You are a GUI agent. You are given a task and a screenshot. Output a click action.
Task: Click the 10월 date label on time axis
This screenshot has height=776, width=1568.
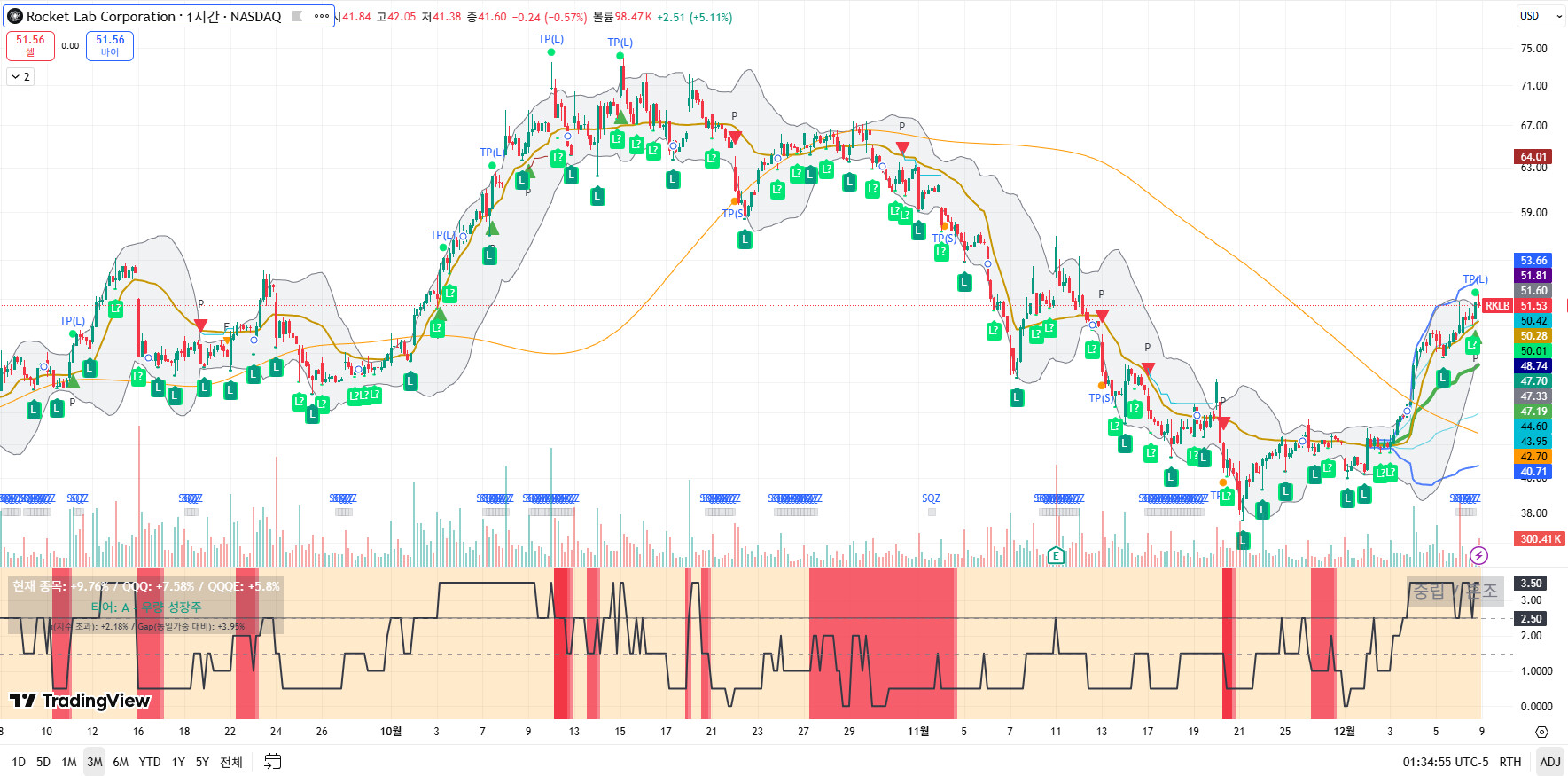[391, 732]
